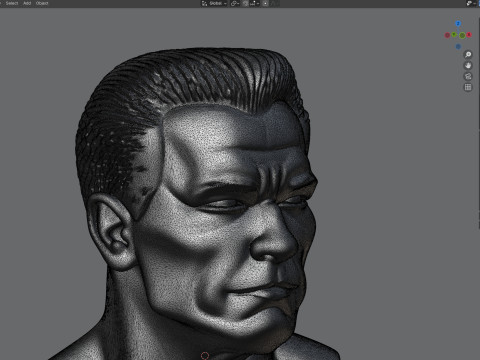Click the red X axis on navigation gizmo
480x360 pixels.
coord(469,35)
